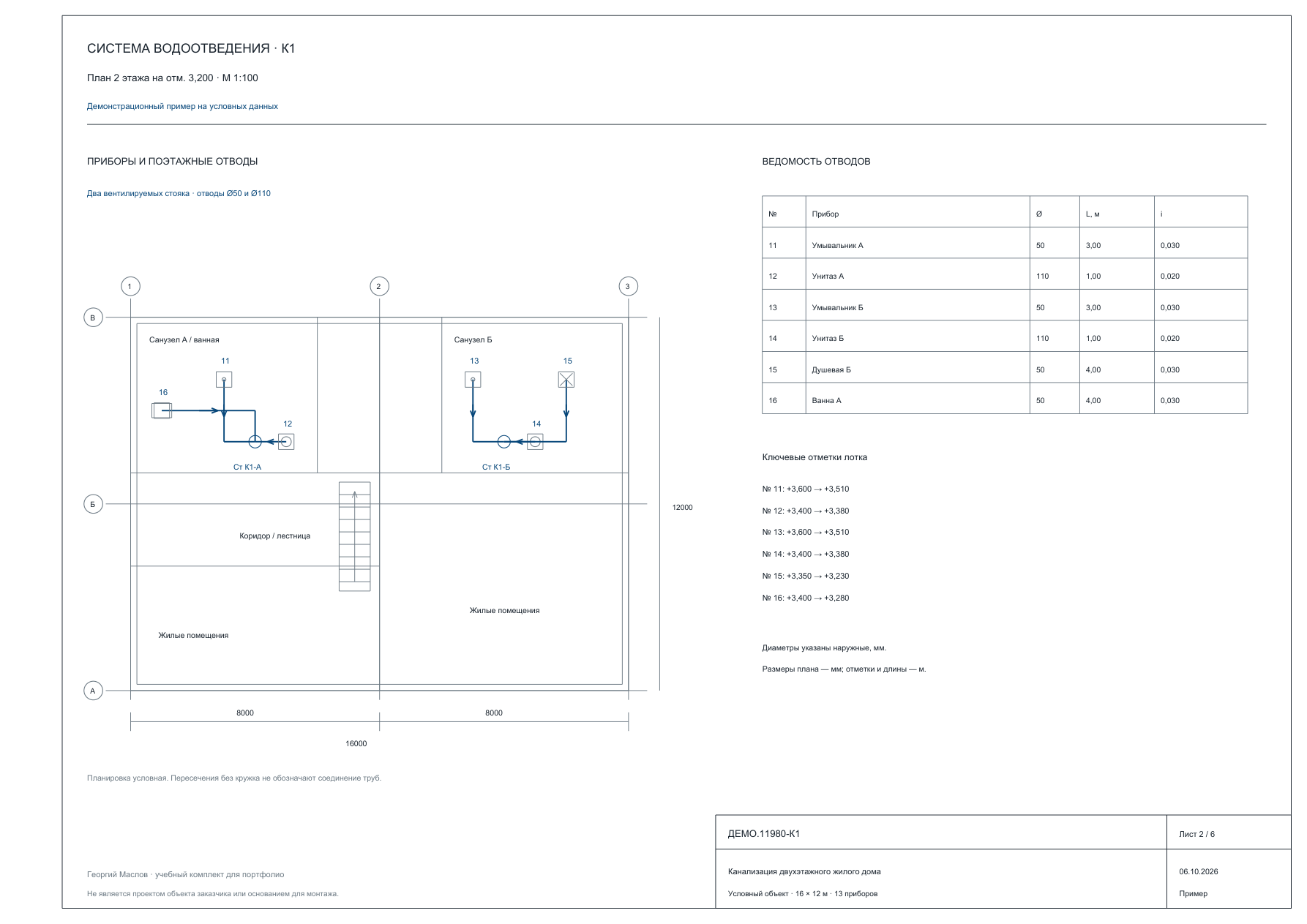
Task: Click washbasin symbol number 13 in Санузел Б
Action: [473, 380]
